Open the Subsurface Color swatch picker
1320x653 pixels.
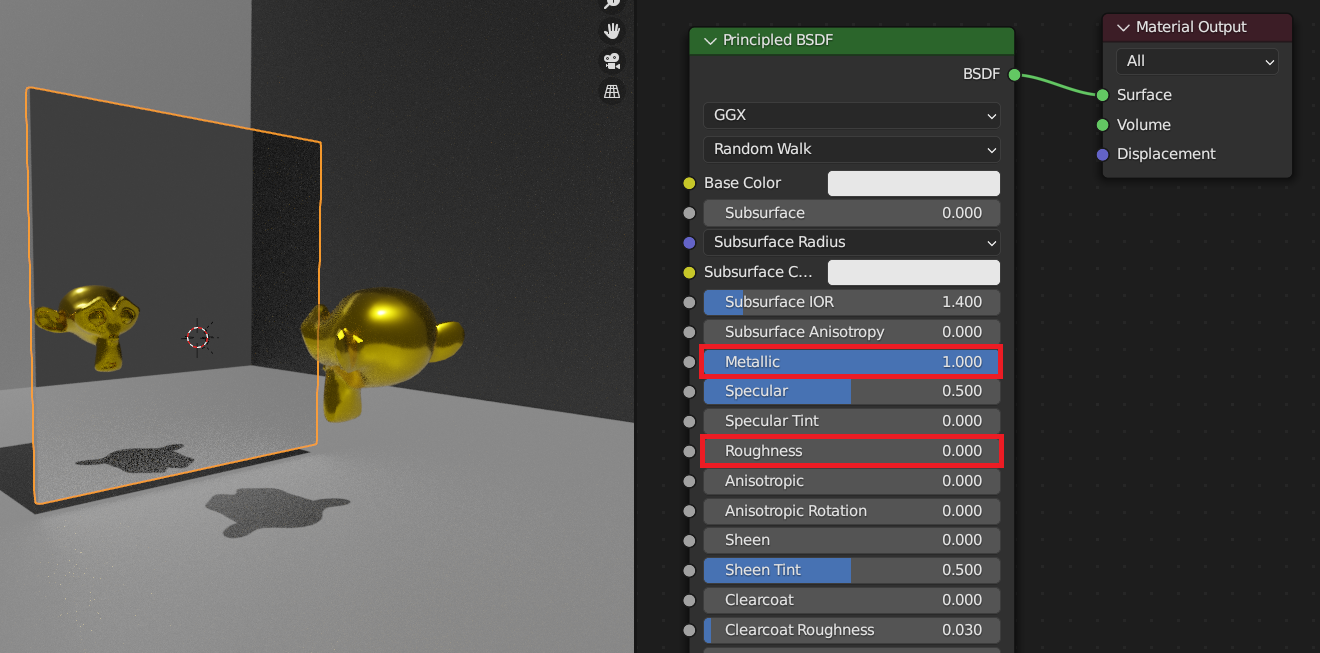click(x=914, y=272)
